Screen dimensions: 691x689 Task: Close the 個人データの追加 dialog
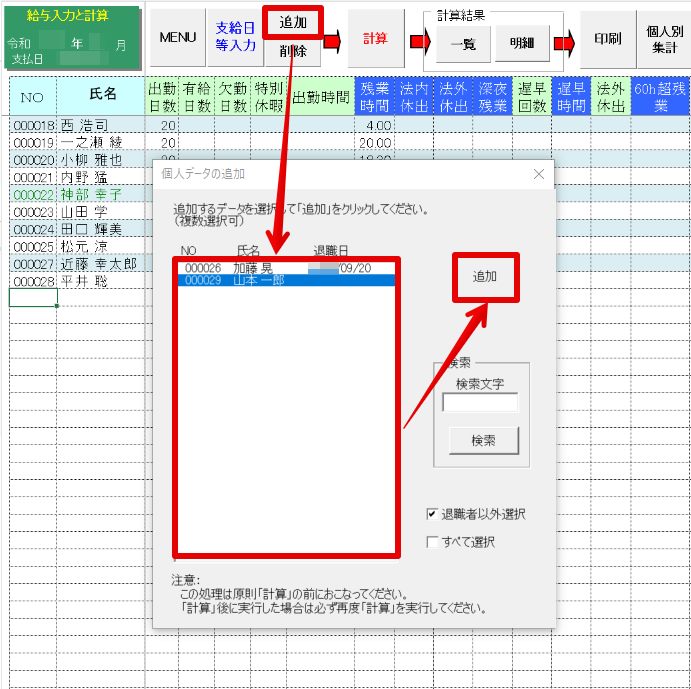pos(539,174)
